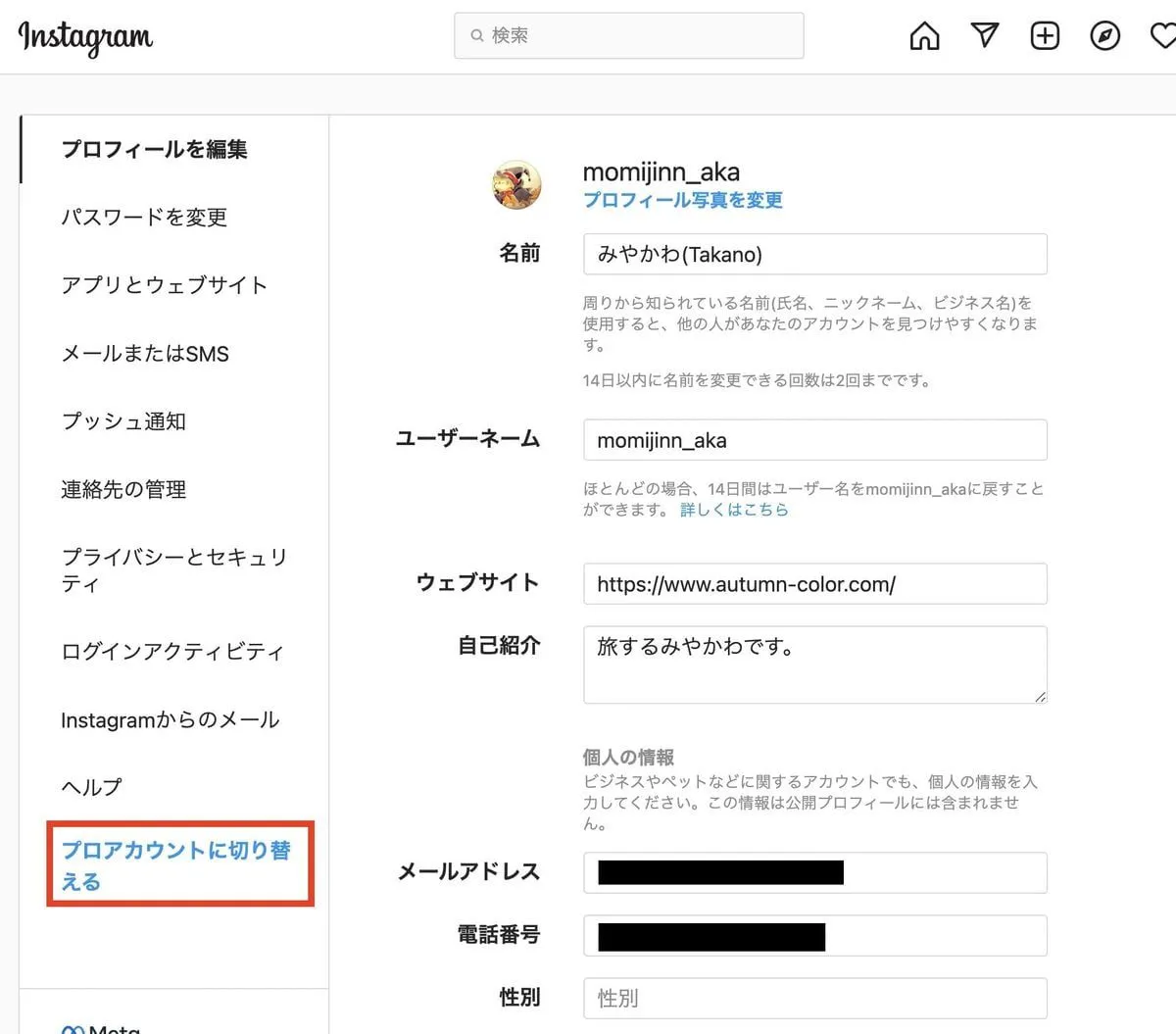Select プロフィールを編集 in sidebar
The image size is (1176, 1034).
pyautogui.click(x=154, y=149)
